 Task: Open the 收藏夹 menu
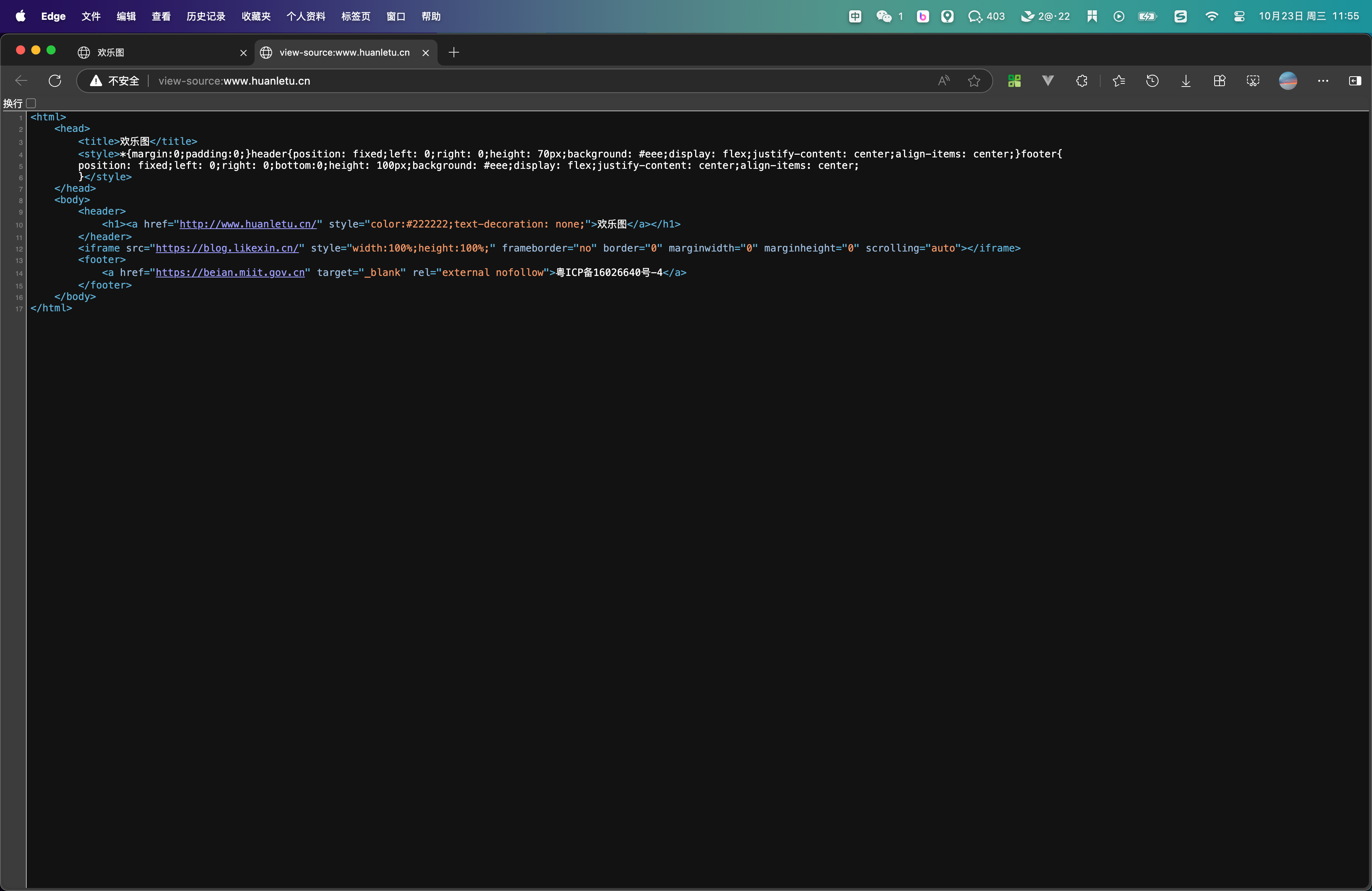click(256, 16)
